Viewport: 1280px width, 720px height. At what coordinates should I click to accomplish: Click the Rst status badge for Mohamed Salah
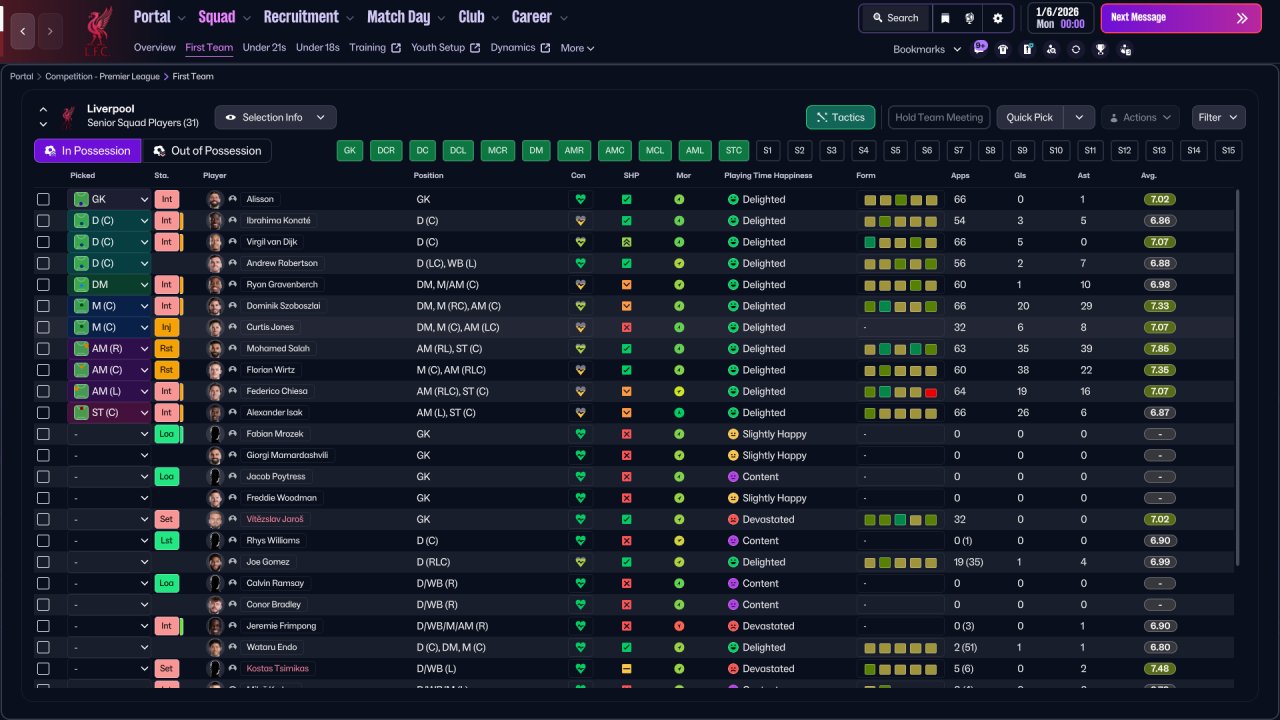click(x=167, y=348)
